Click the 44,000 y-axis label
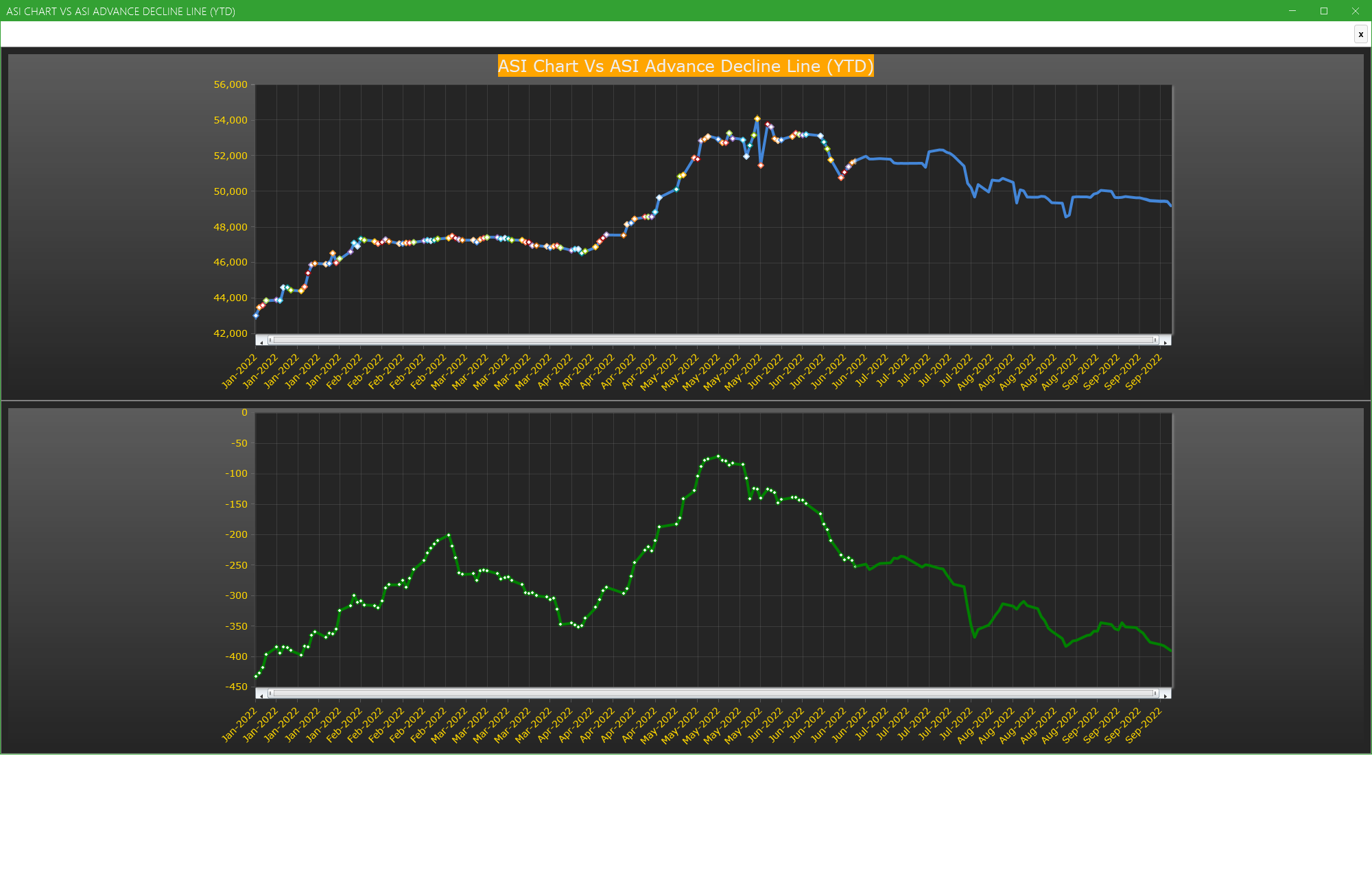This screenshot has width=1372, height=878. click(x=230, y=298)
